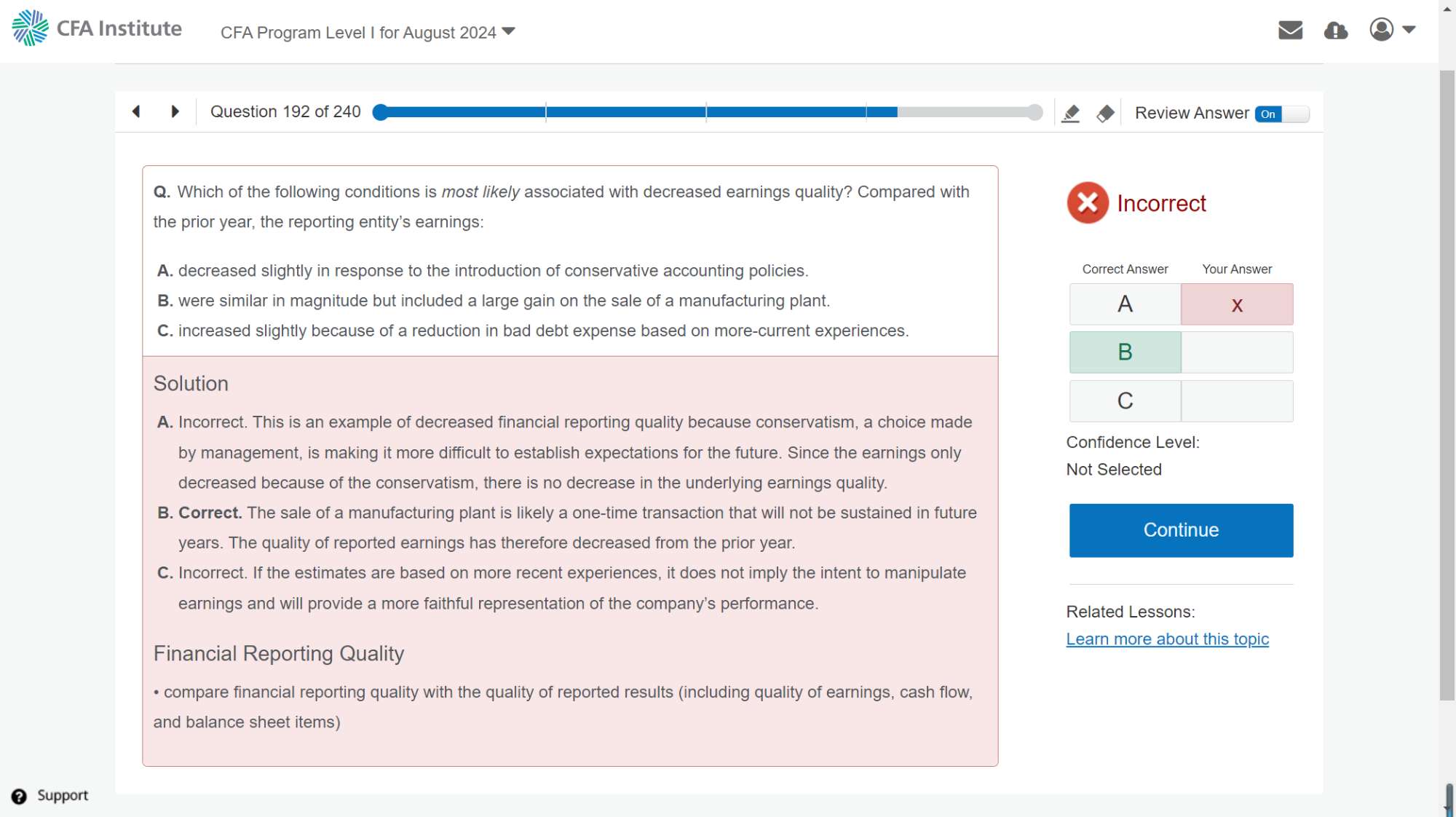This screenshot has height=817, width=1456.
Task: Toggle the Review Answer switch off
Action: point(1281,114)
